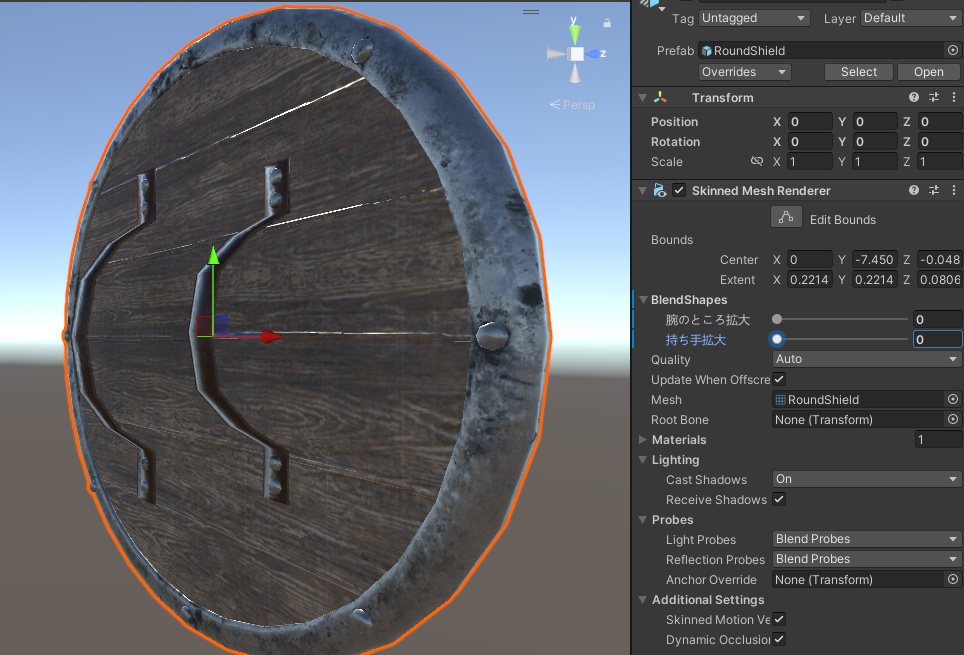Screen dimensions: 964x655
Task: Click the Y axis of orientation gizmo
Action: pos(574,31)
